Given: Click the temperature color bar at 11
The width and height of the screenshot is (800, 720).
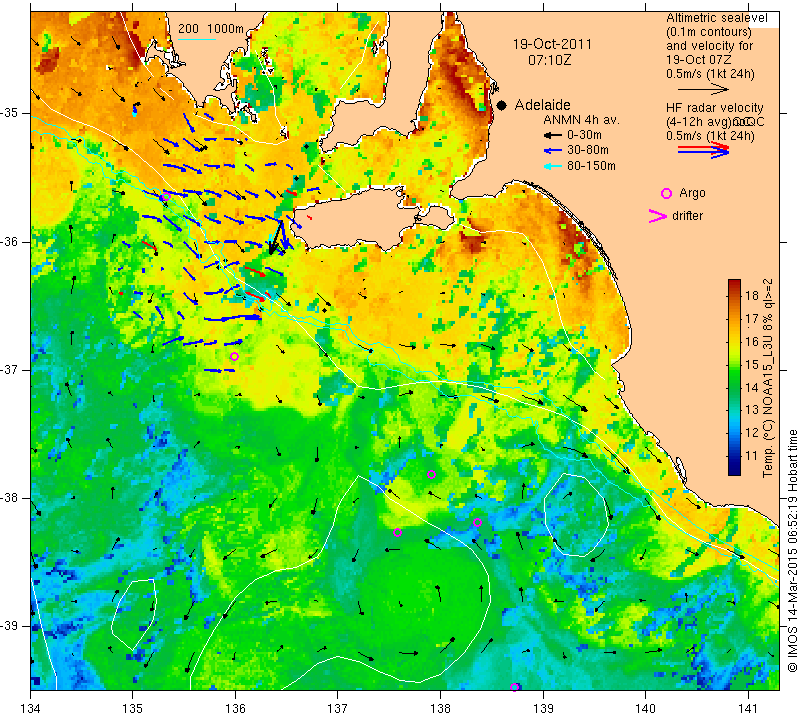Looking at the screenshot, I should (x=734, y=455).
